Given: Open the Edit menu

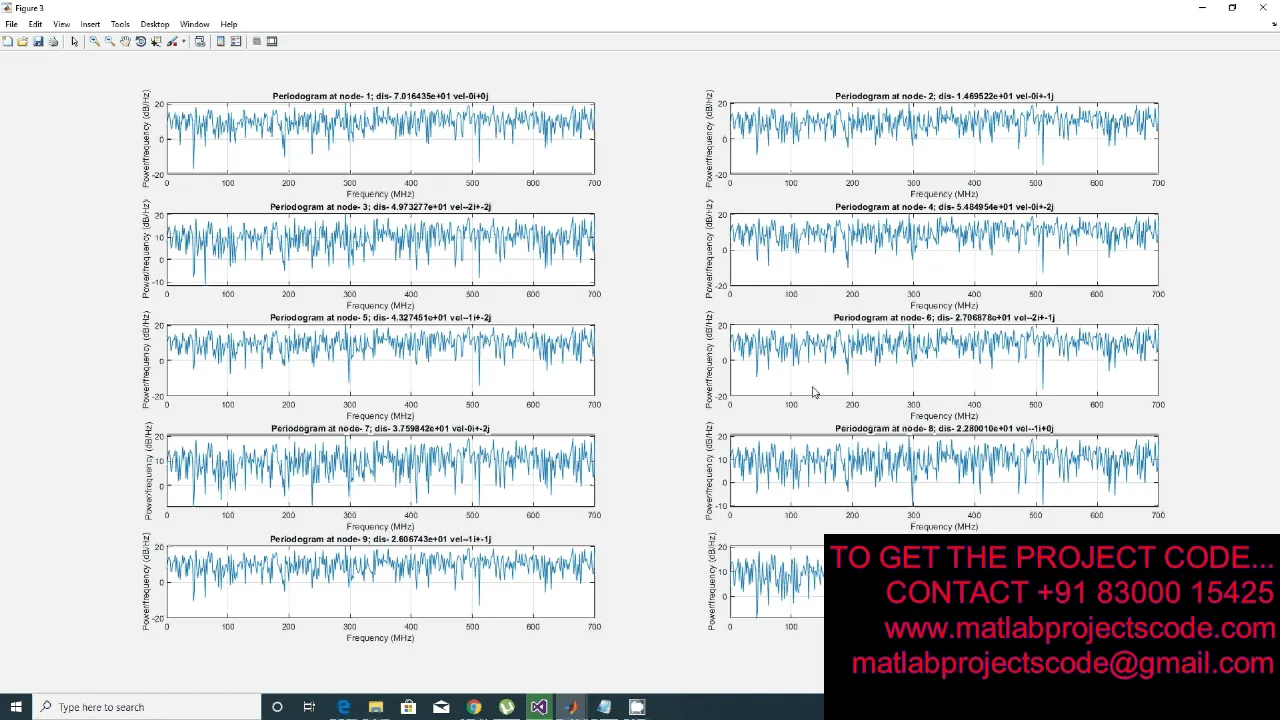Looking at the screenshot, I should pos(36,24).
